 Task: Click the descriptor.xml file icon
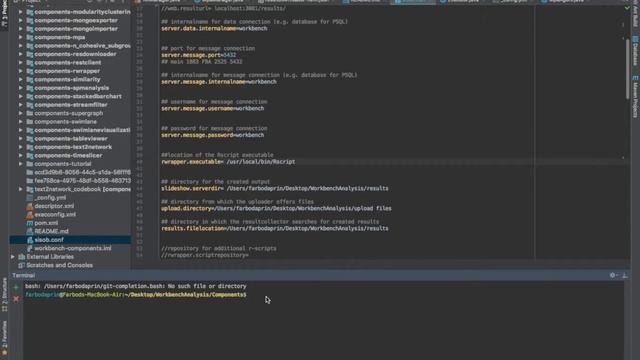[30, 206]
